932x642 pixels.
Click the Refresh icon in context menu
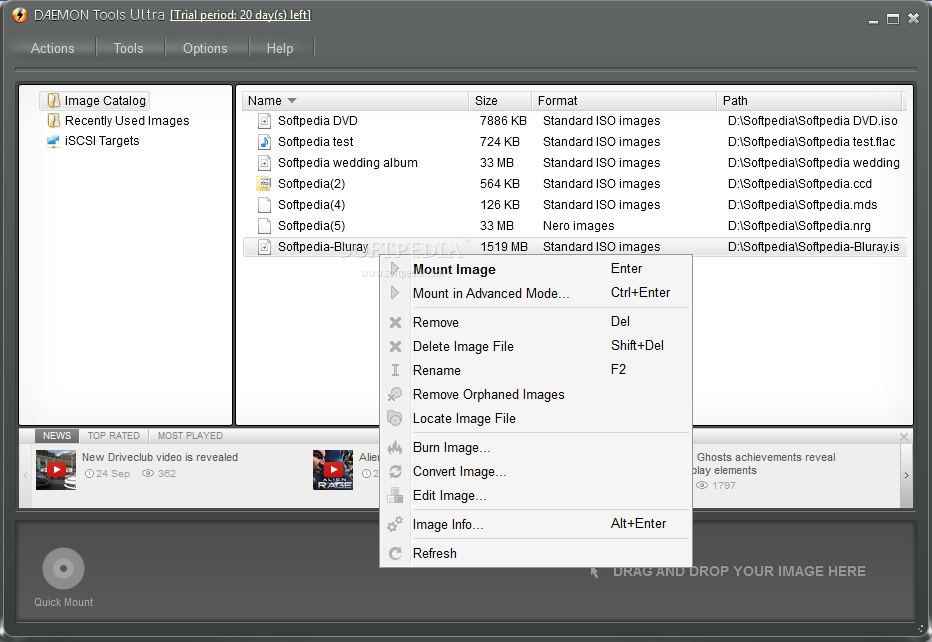[x=396, y=553]
